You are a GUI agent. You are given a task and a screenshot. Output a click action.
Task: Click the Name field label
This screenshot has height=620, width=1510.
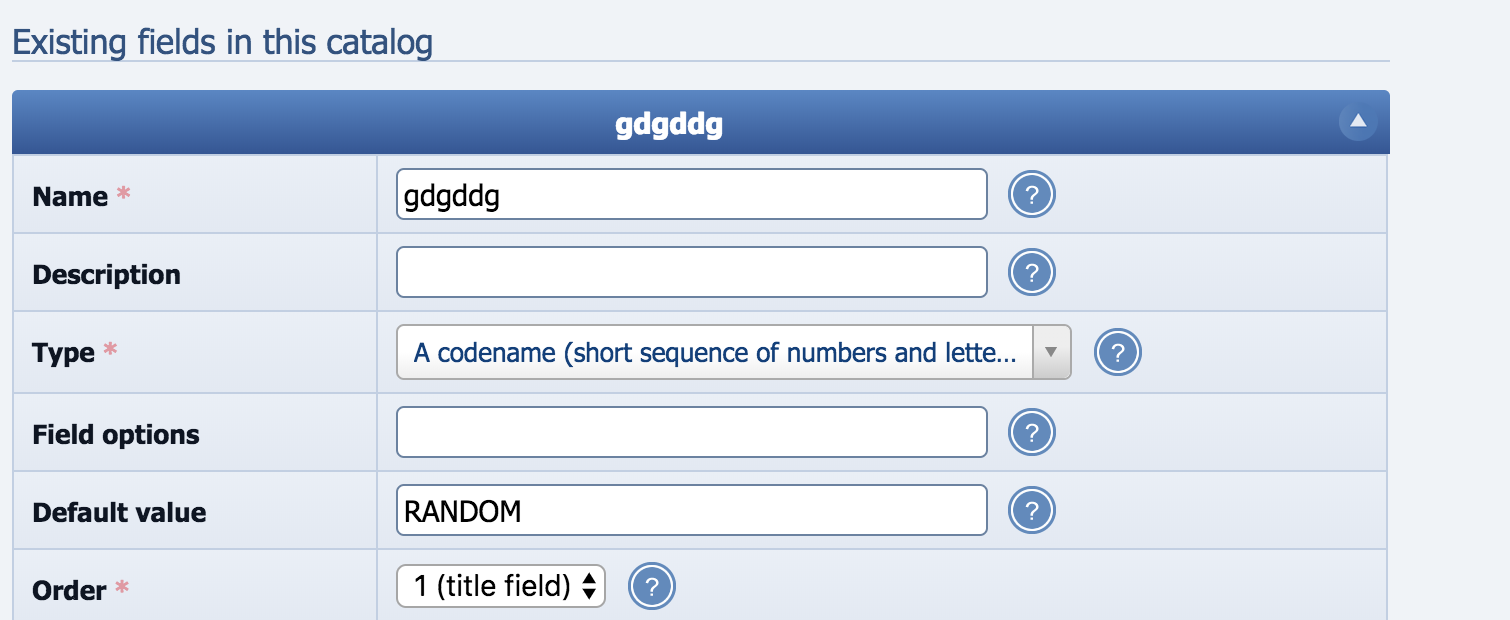pyautogui.click(x=70, y=197)
